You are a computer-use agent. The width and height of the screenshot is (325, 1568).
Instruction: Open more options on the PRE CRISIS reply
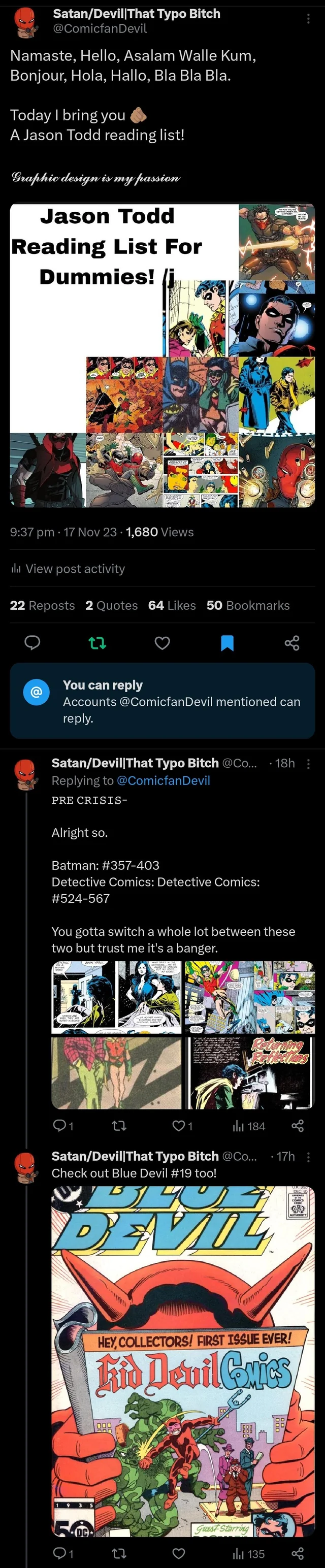(309, 763)
